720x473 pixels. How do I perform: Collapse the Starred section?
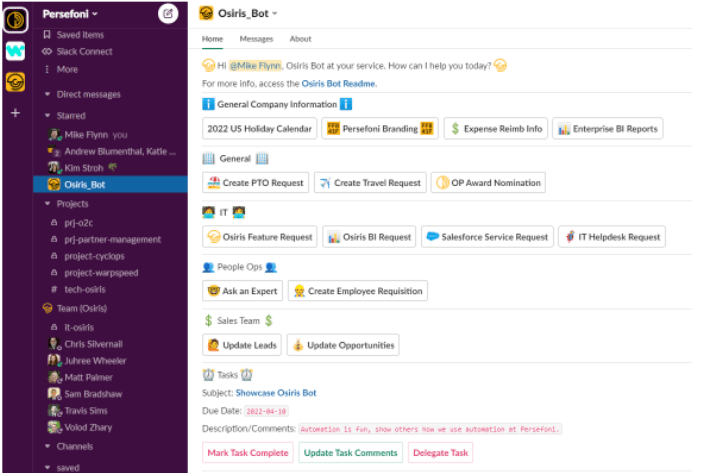[x=47, y=116]
